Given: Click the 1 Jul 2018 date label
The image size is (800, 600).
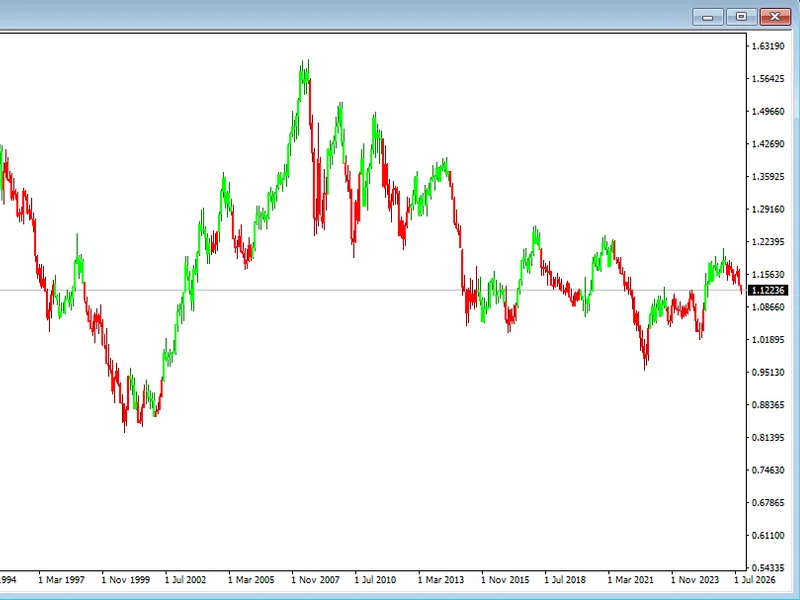Looking at the screenshot, I should 565,580.
